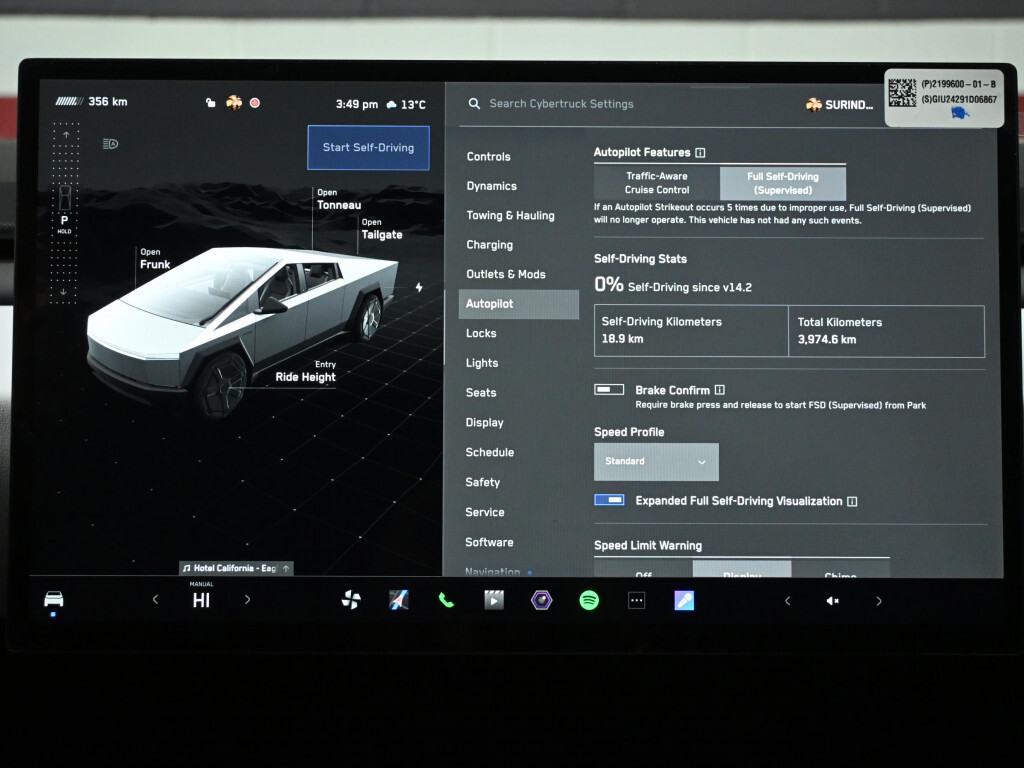
Task: Go to the Software settings section
Action: [x=489, y=542]
